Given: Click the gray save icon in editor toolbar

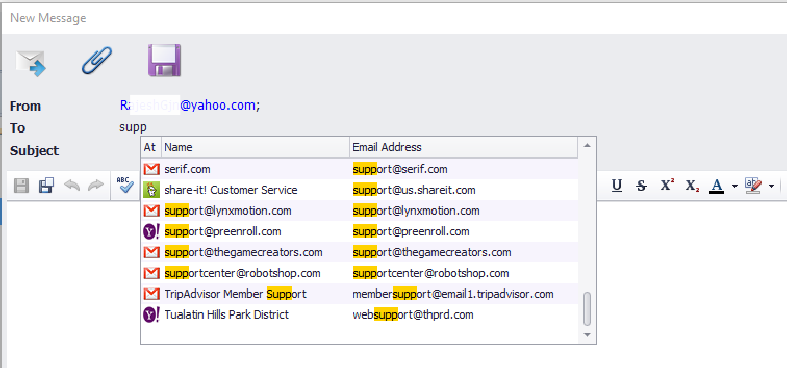Looking at the screenshot, I should point(21,186).
